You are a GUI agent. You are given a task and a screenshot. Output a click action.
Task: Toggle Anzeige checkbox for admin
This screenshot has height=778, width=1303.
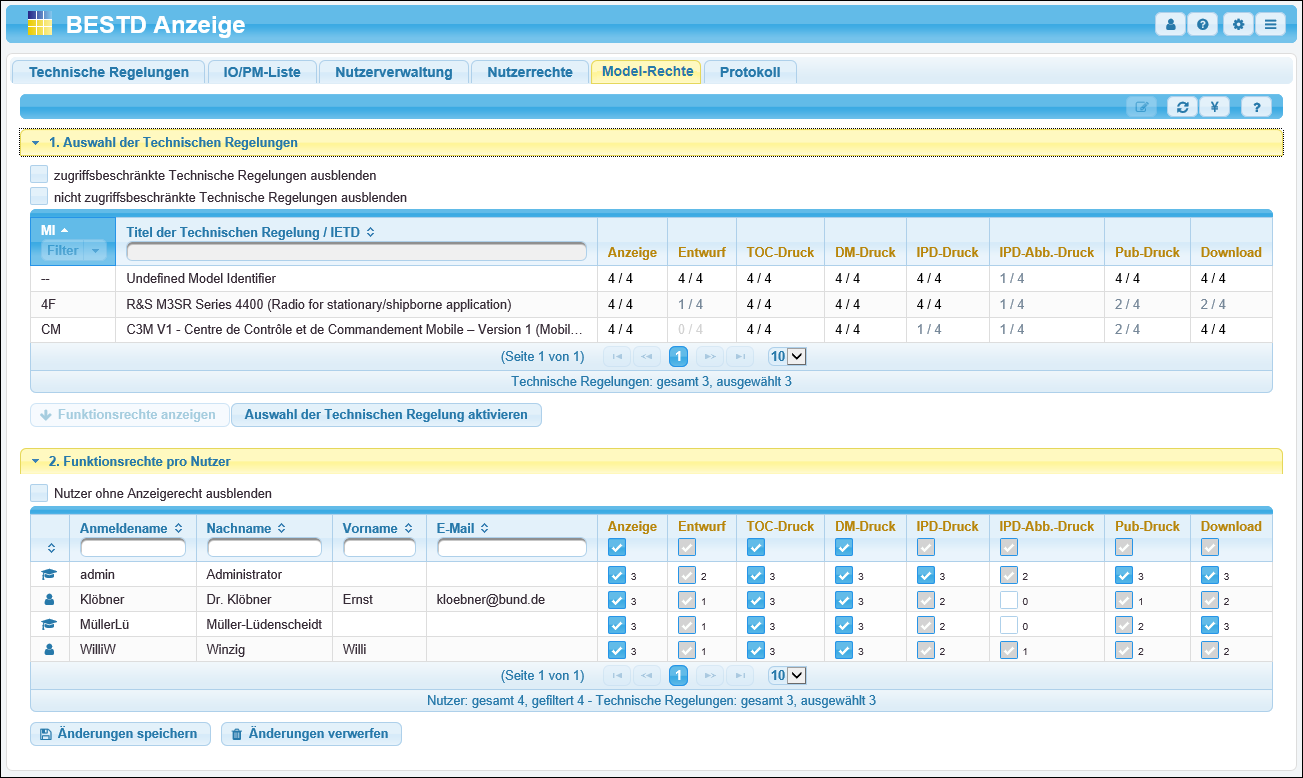click(x=617, y=575)
